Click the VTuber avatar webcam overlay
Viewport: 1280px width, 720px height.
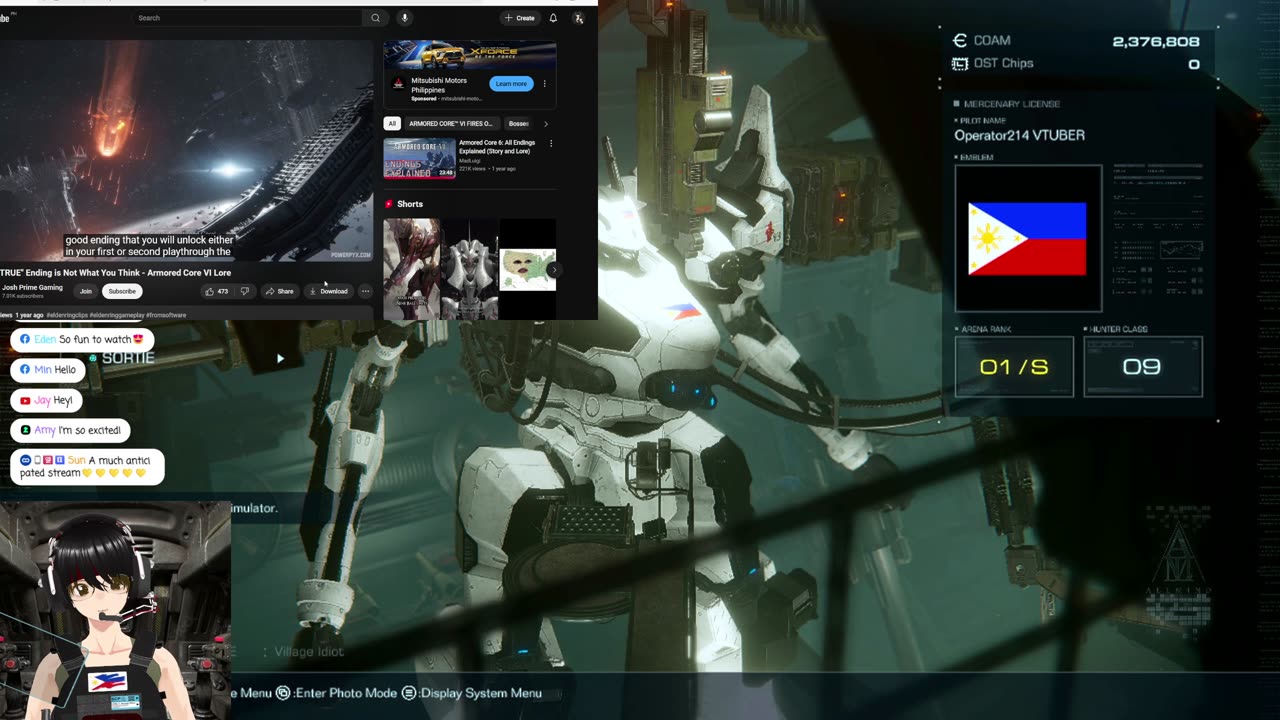(116, 610)
